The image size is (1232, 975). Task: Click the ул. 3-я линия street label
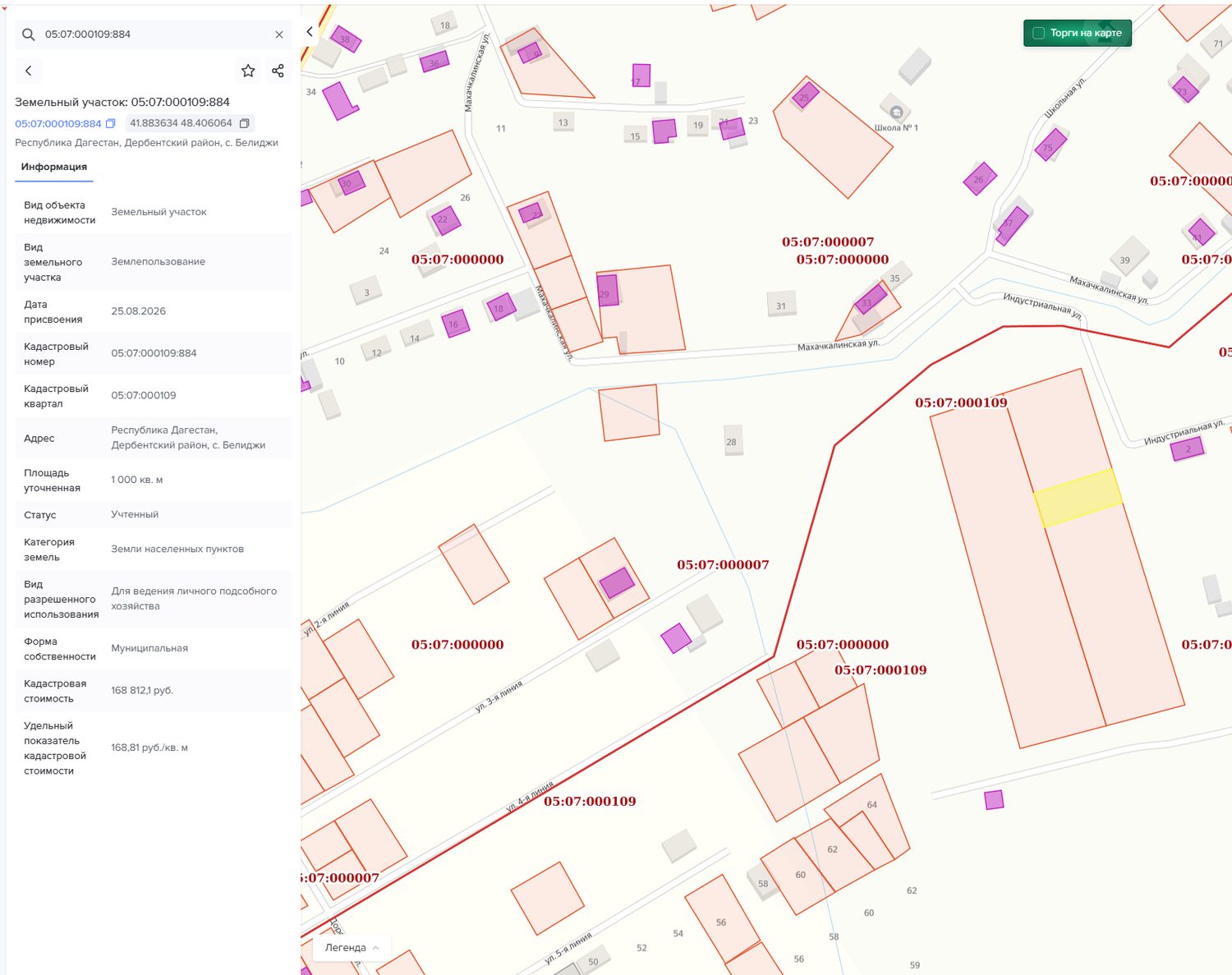(x=499, y=696)
